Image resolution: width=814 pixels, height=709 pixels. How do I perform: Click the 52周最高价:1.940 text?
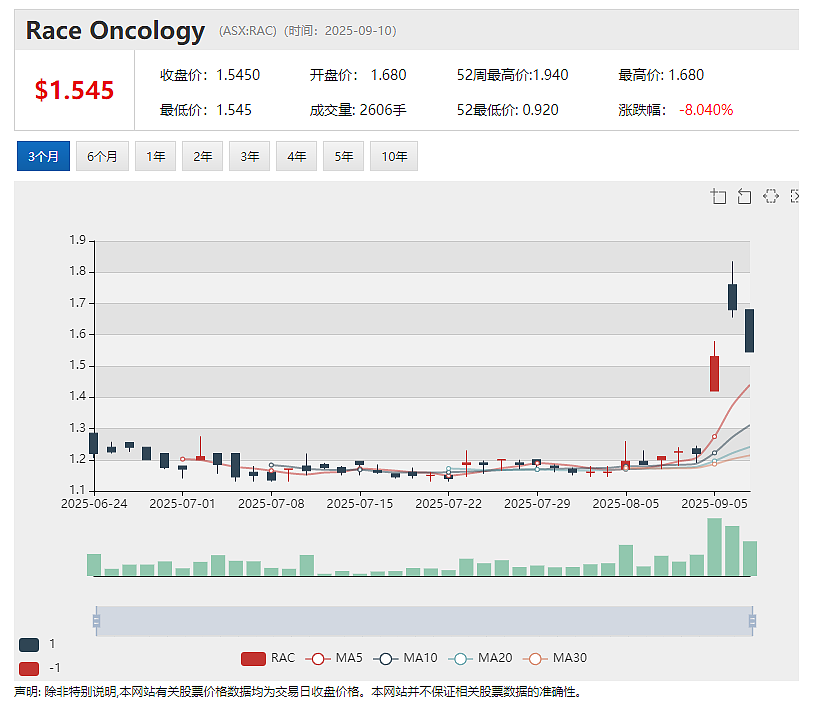[512, 75]
